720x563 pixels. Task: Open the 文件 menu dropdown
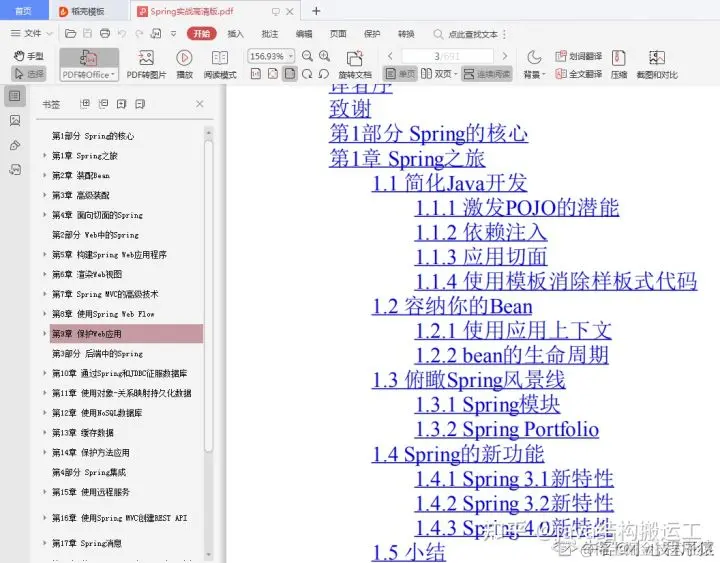click(31, 34)
